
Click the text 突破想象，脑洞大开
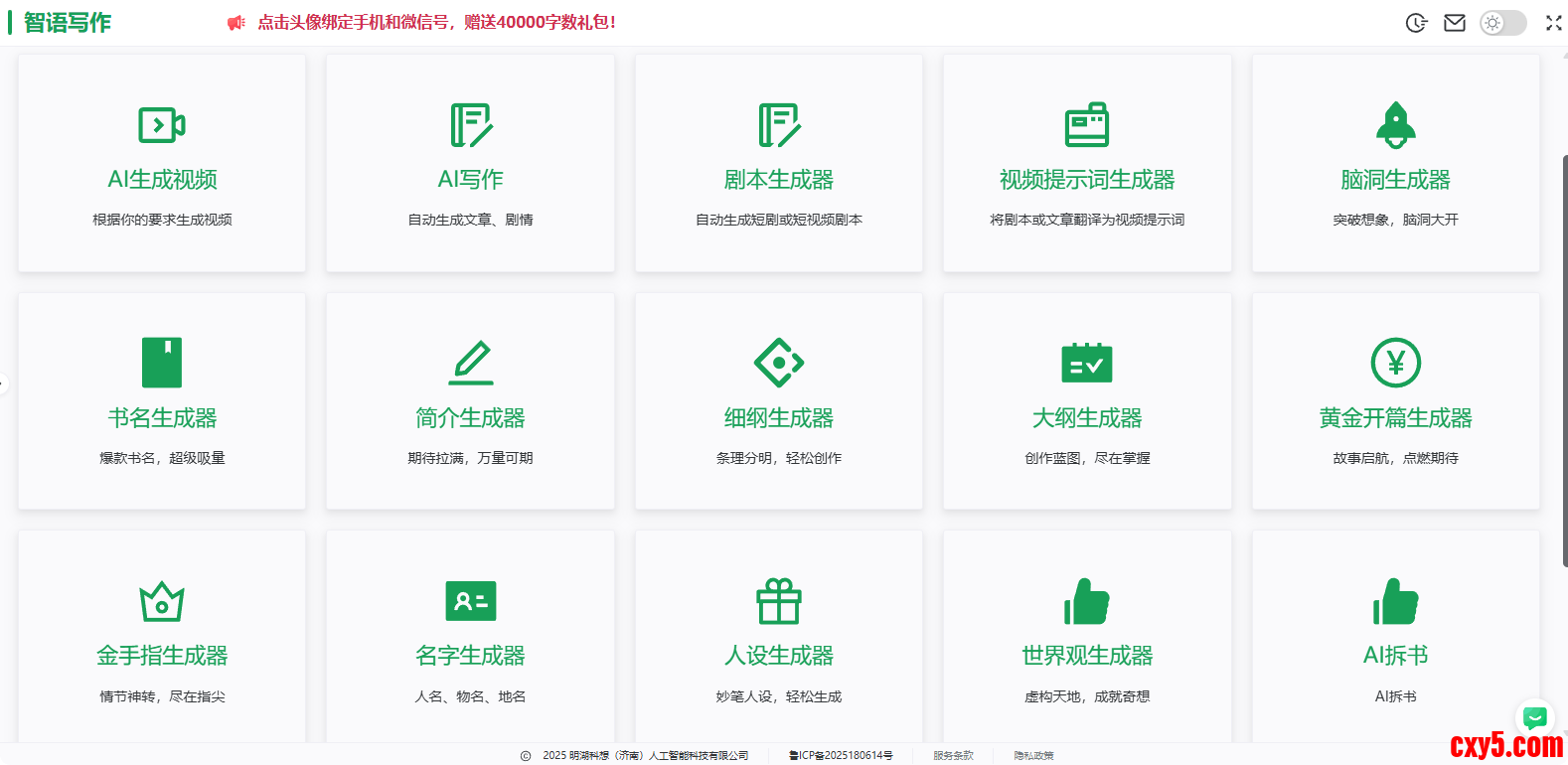click(x=1396, y=220)
